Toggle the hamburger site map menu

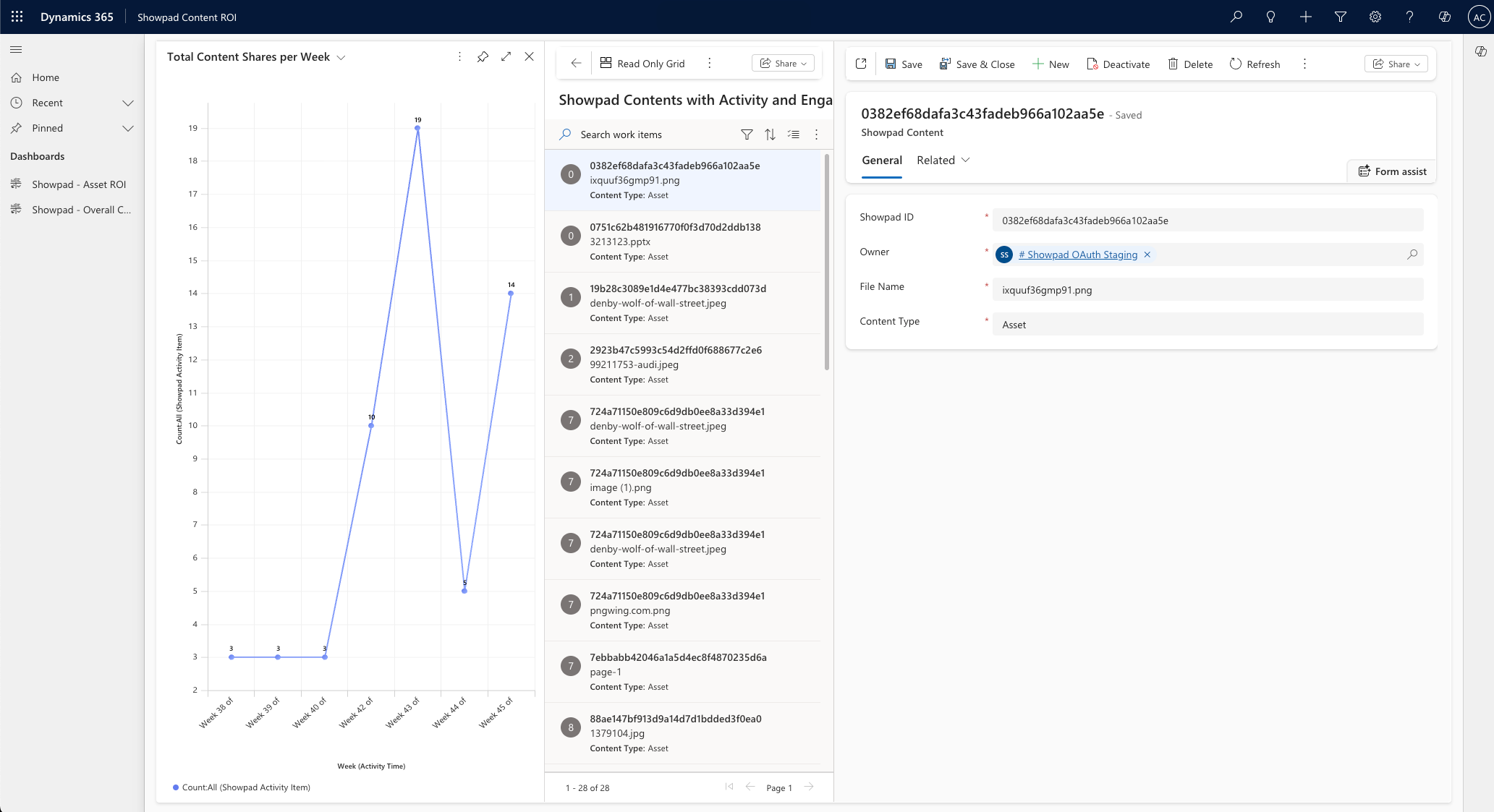click(16, 49)
